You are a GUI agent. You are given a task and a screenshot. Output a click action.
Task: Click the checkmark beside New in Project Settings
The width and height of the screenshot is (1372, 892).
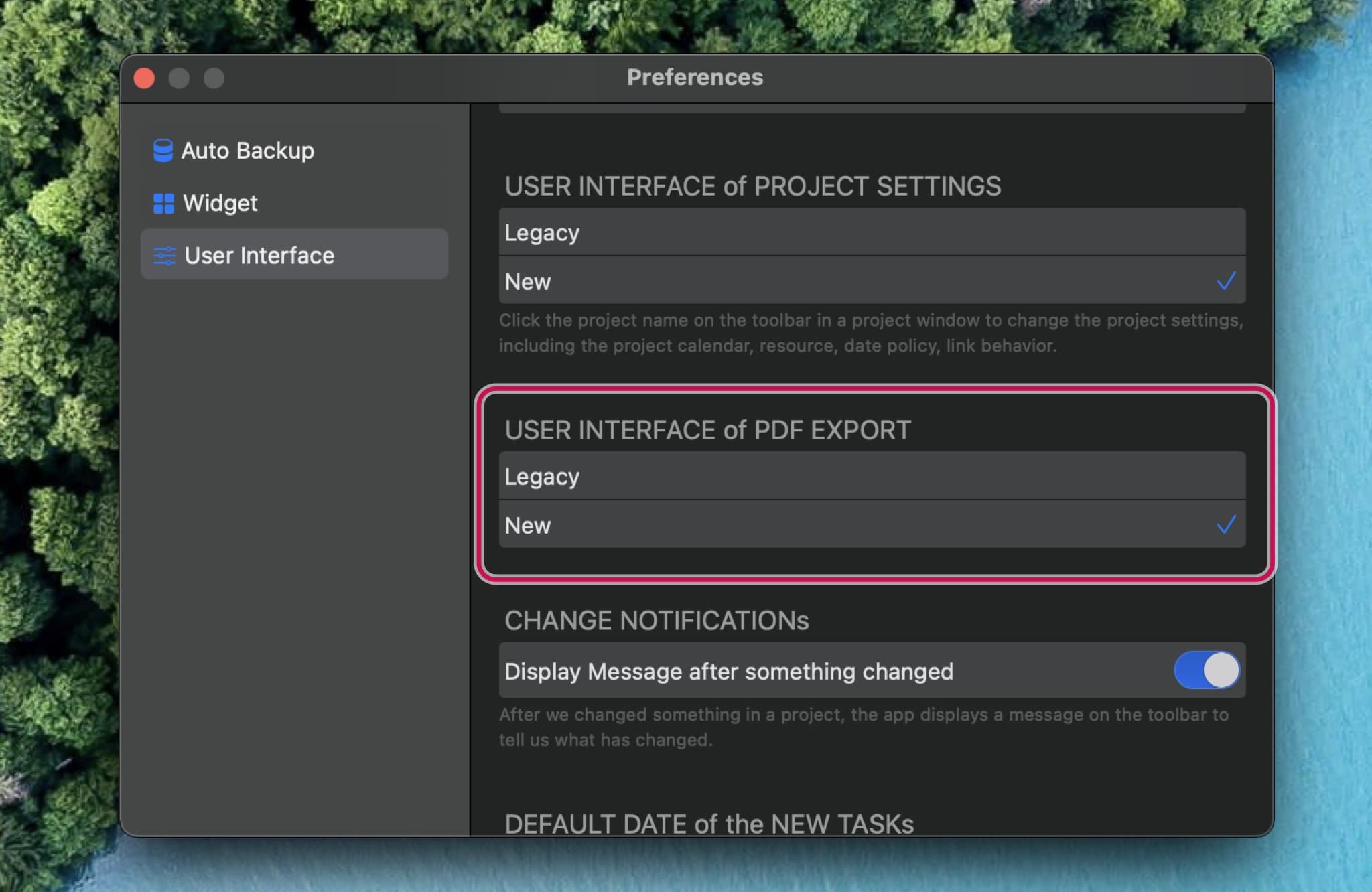(x=1226, y=281)
